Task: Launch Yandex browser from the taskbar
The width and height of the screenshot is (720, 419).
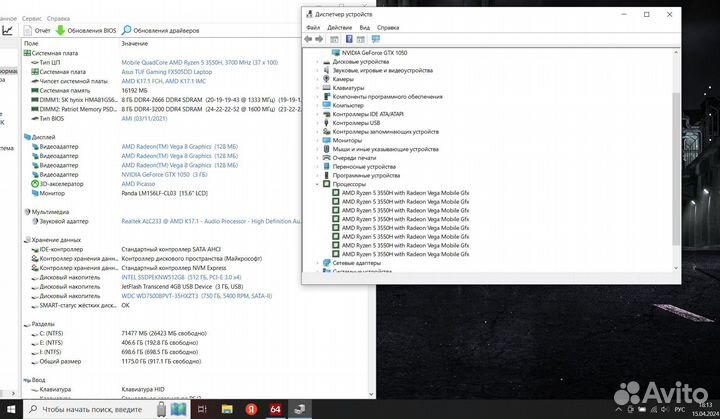Action: coord(251,409)
